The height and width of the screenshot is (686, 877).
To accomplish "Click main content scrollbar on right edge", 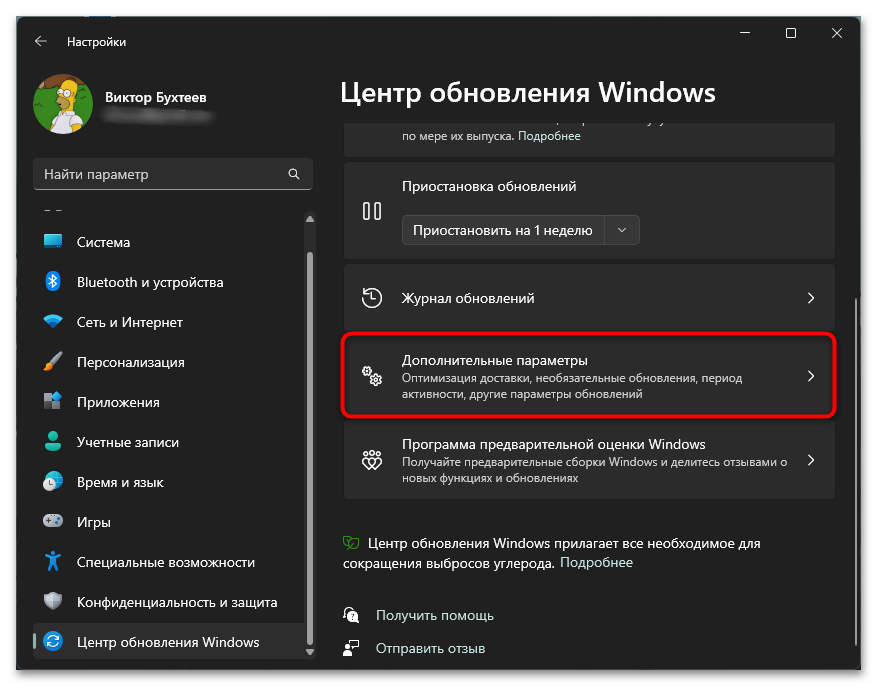I will [856, 472].
